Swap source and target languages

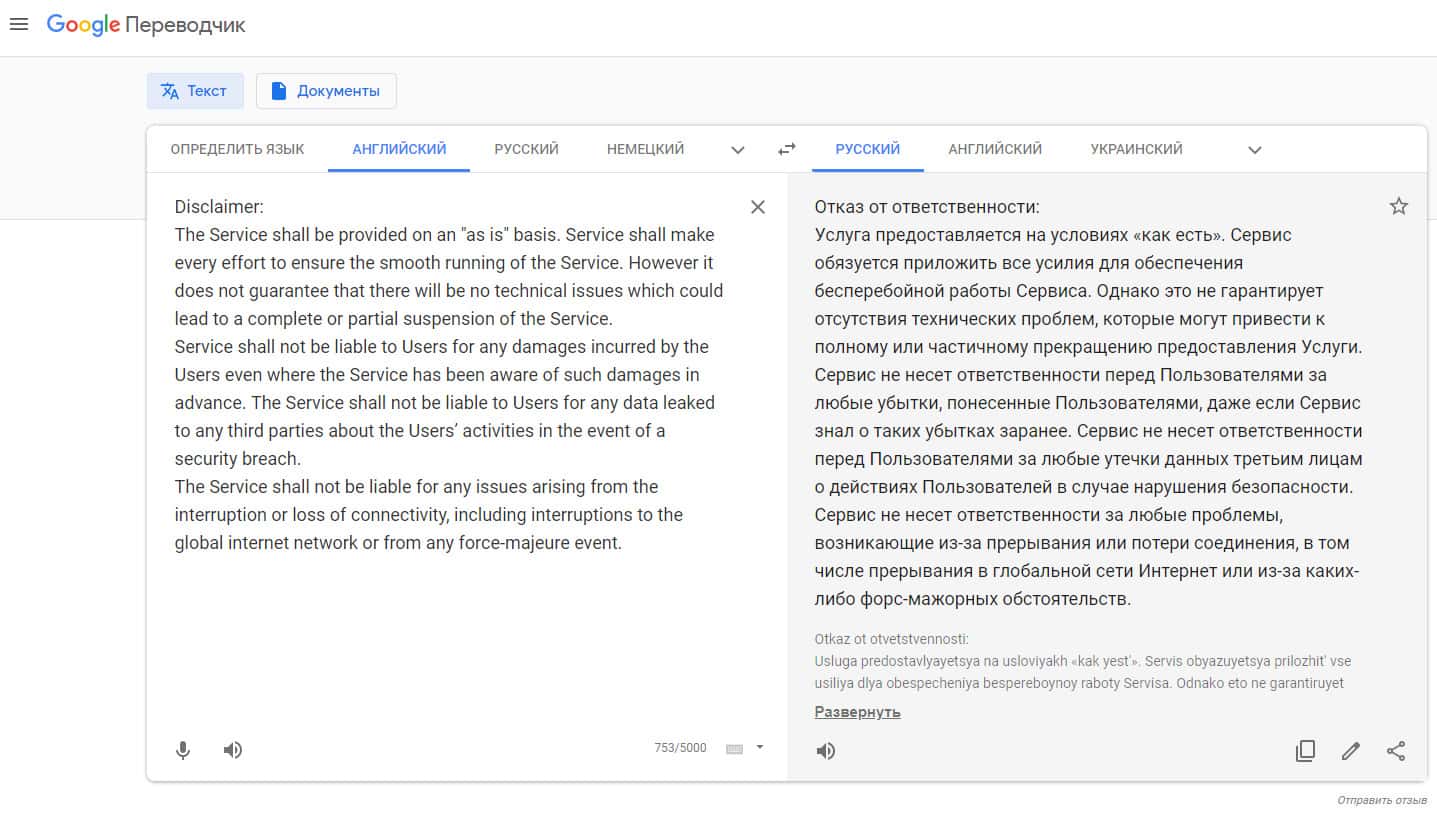click(787, 149)
